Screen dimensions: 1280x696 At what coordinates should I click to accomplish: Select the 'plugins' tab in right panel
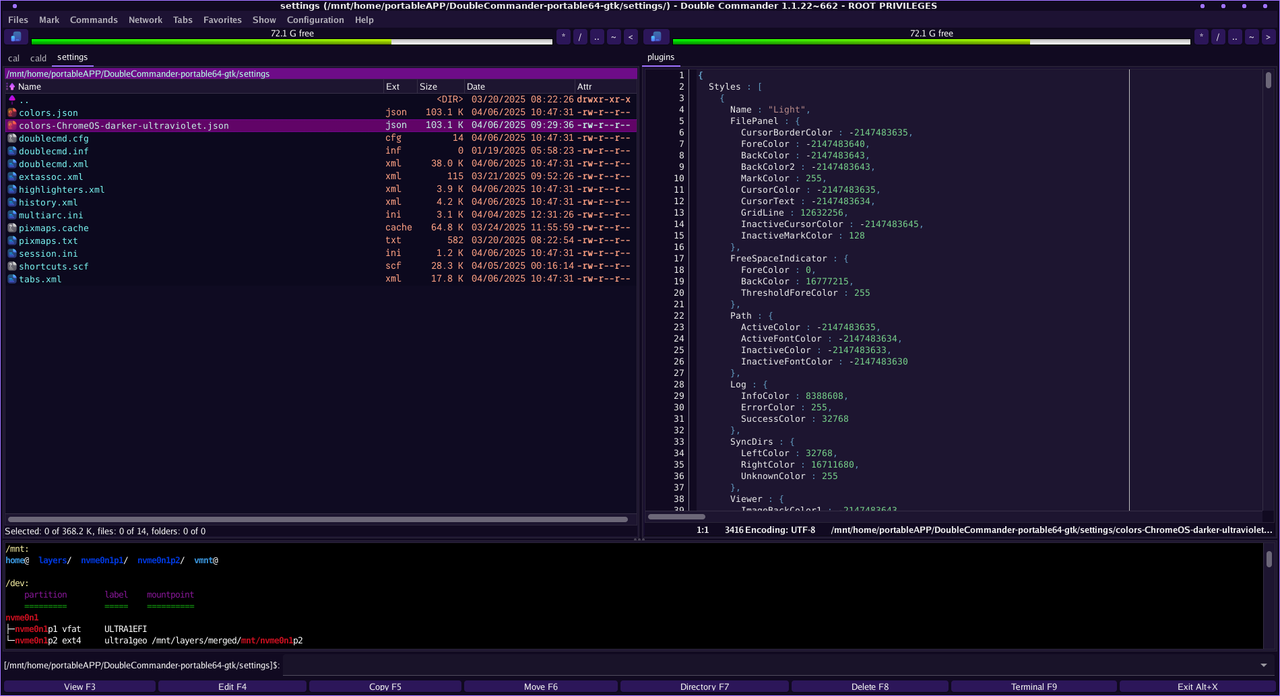[661, 58]
